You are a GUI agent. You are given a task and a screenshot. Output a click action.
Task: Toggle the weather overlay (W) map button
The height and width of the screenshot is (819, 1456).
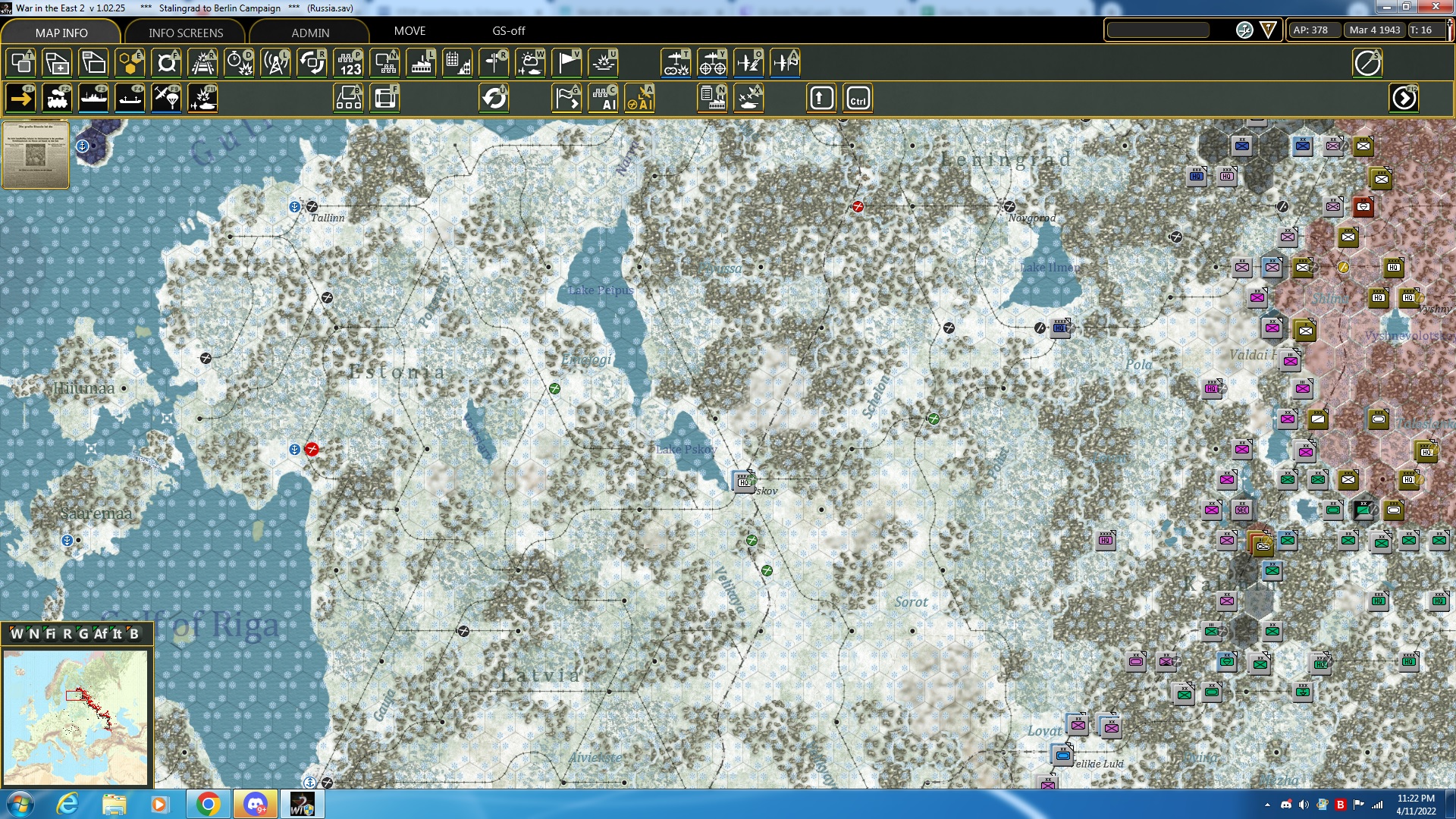[530, 63]
